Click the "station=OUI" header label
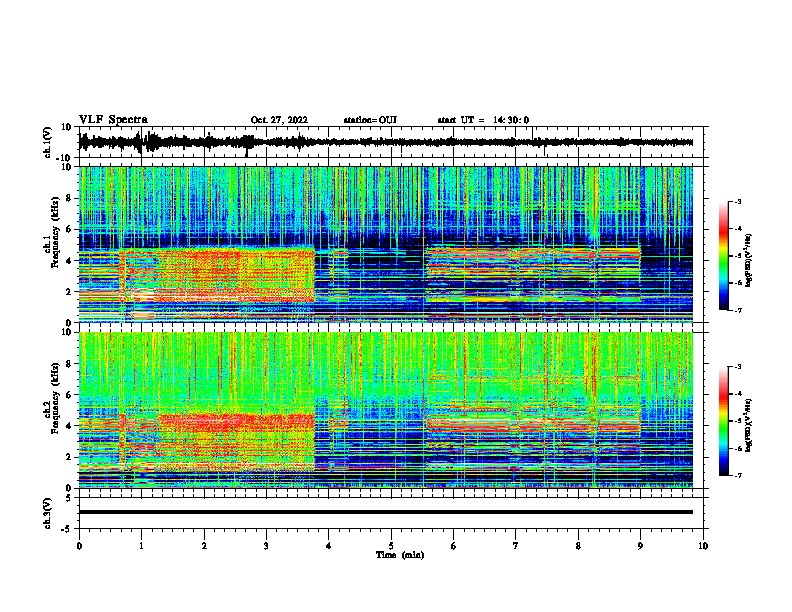Image resolution: width=792 pixels, height=612 pixels. (x=370, y=120)
